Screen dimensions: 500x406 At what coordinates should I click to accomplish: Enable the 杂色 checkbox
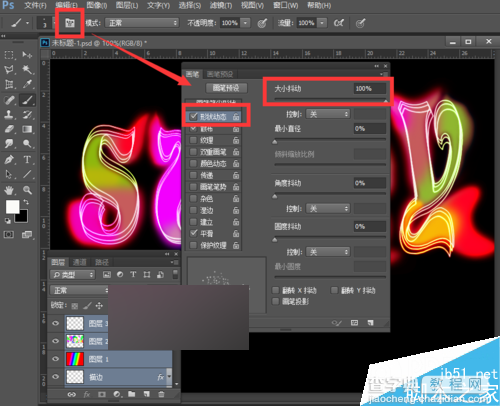tap(193, 199)
